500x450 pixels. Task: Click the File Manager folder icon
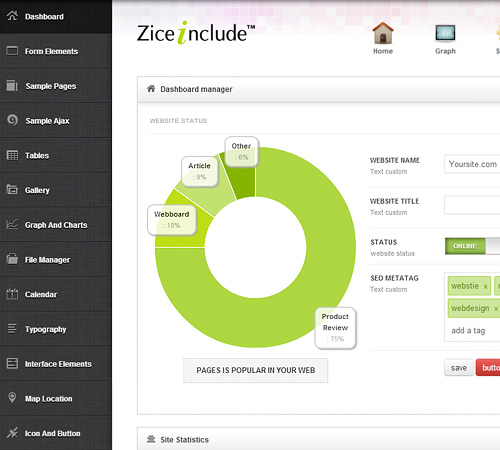12,259
